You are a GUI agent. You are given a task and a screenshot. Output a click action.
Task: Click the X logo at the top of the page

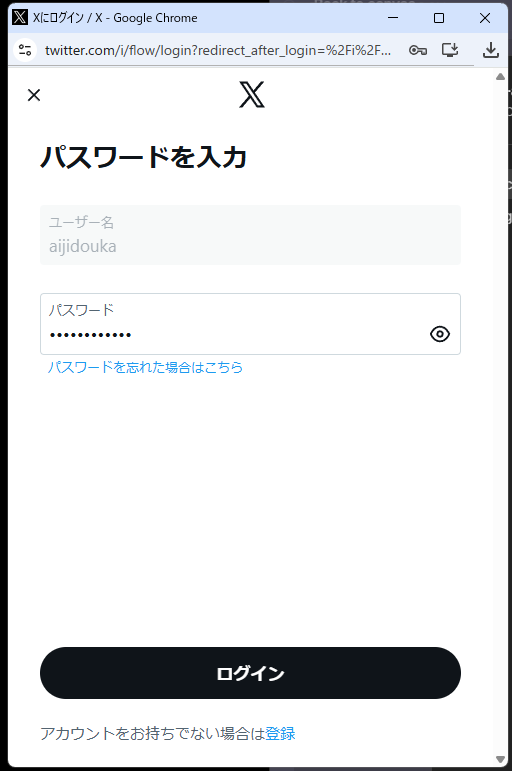point(252,94)
